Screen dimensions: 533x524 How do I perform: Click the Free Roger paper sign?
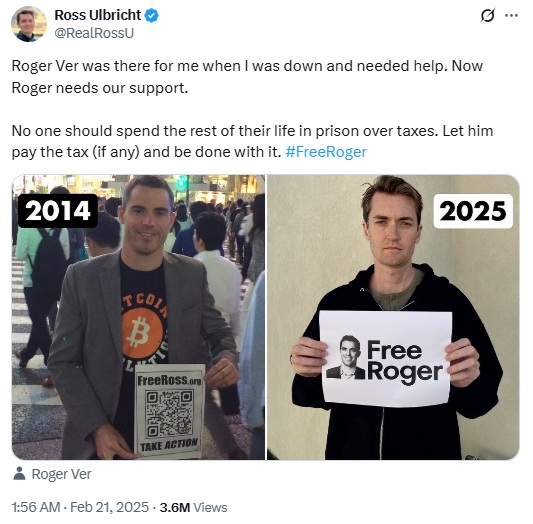tap(386, 359)
